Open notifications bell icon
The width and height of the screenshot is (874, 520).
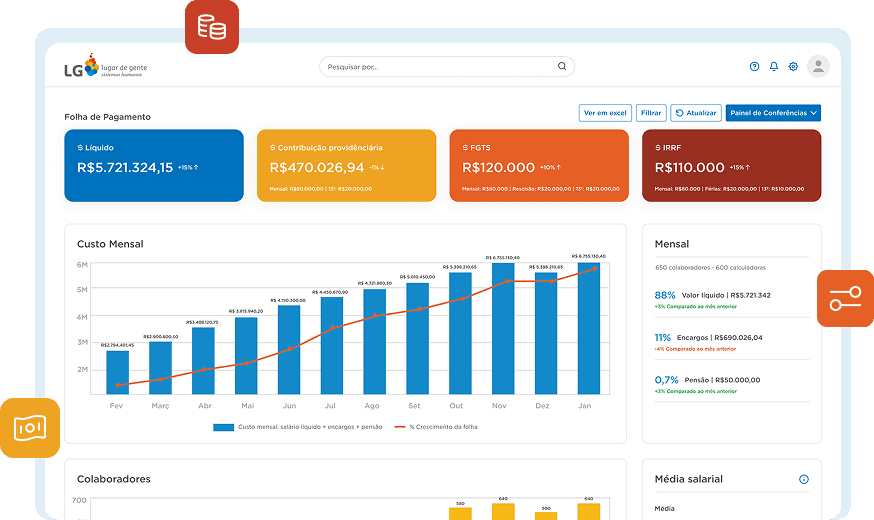773,67
